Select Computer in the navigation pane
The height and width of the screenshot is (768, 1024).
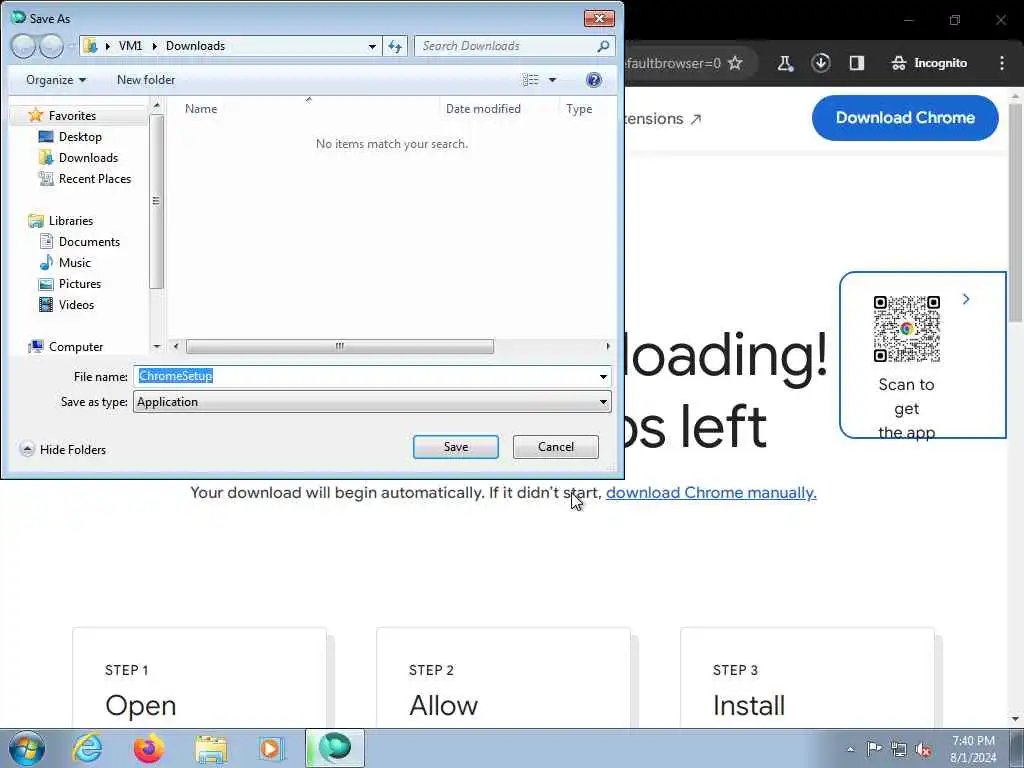point(76,347)
